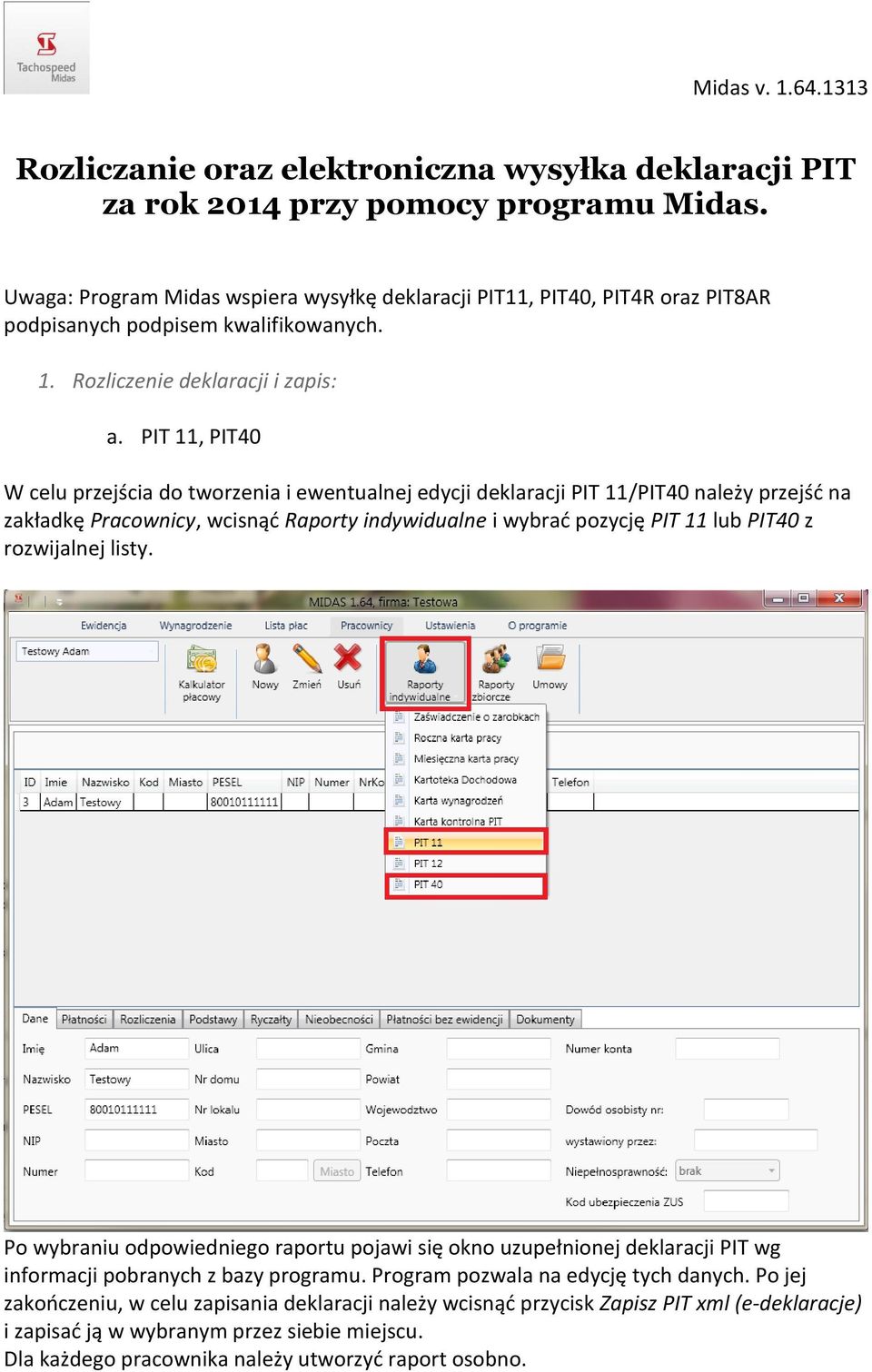Click the Powiat input field
This screenshot has height=1372, width=872.
(x=499, y=1080)
